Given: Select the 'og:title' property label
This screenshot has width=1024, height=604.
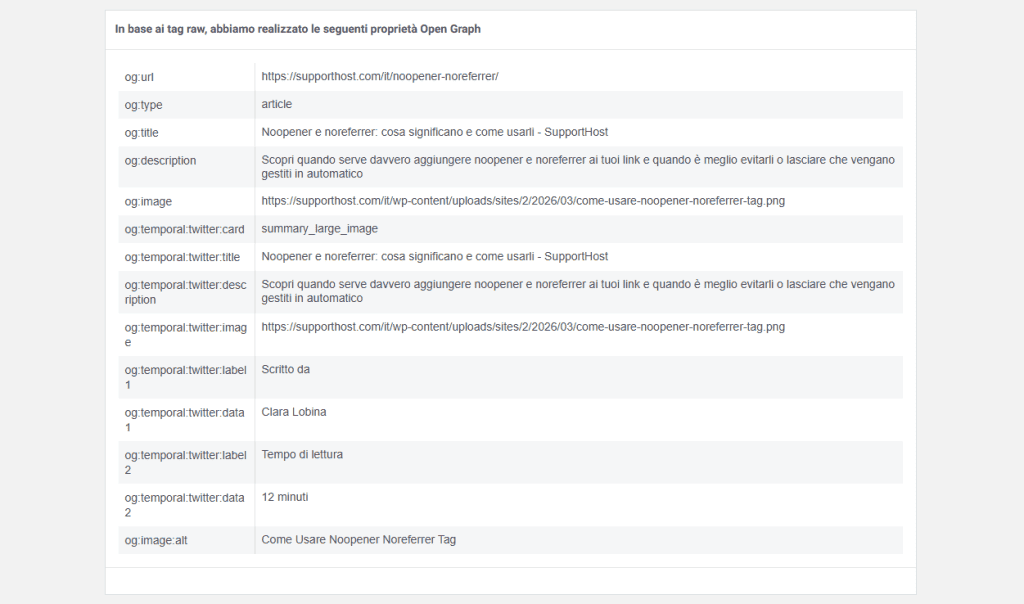Looking at the screenshot, I should pyautogui.click(x=142, y=133).
